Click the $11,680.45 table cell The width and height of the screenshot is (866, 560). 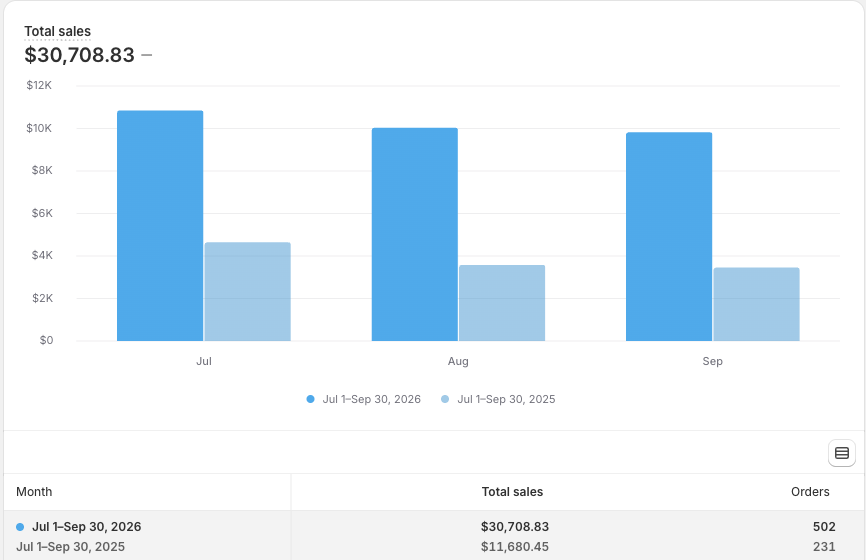pos(515,547)
